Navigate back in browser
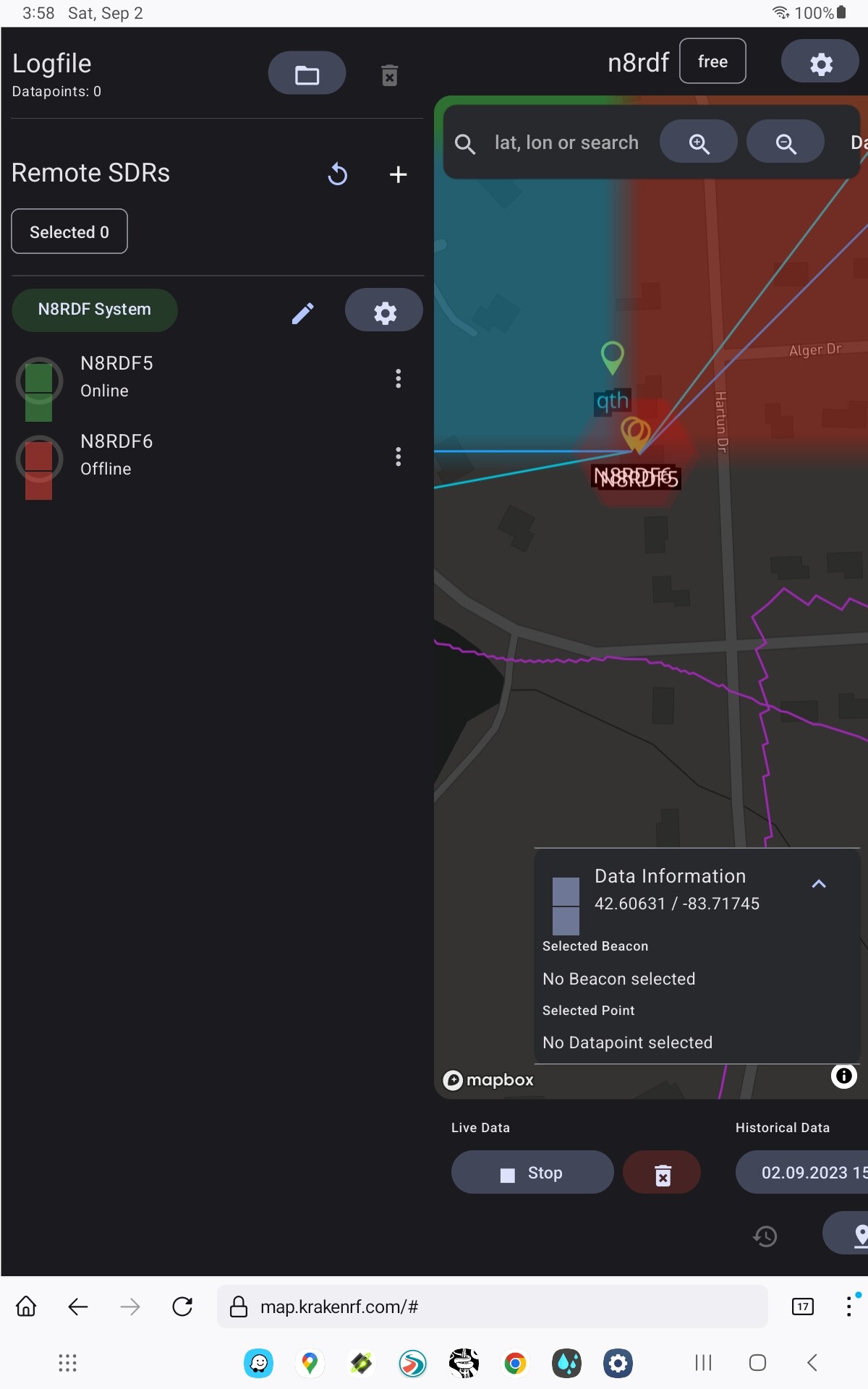Screen dimensions: 868x1389 point(78,1307)
